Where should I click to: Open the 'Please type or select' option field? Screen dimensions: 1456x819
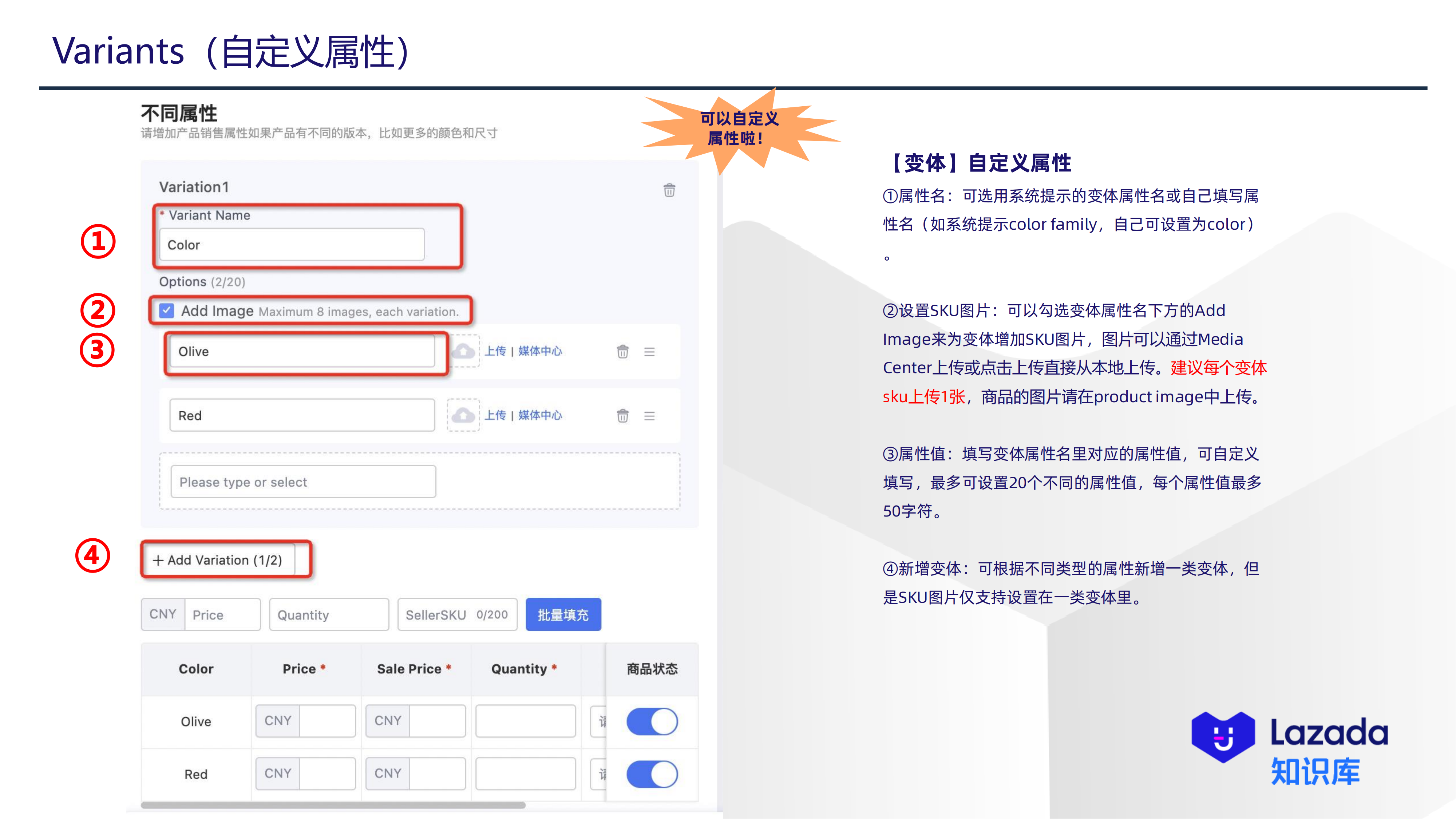coord(303,482)
